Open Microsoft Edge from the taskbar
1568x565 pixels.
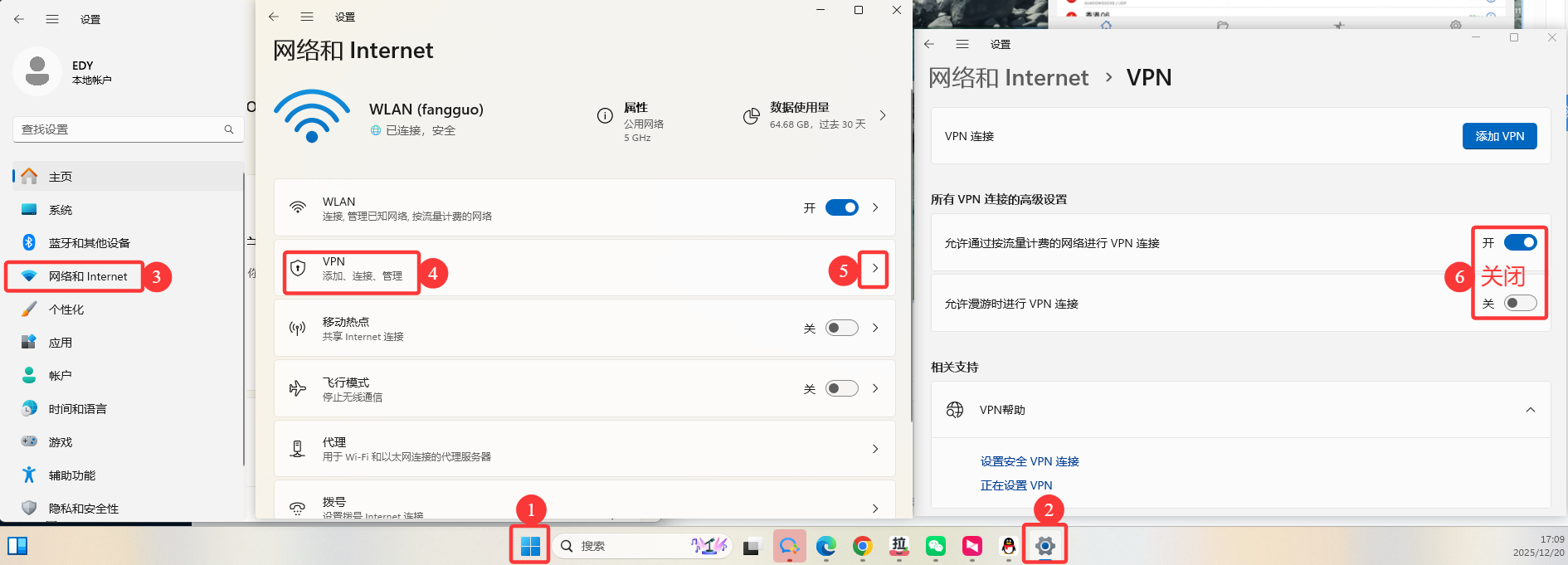(825, 546)
